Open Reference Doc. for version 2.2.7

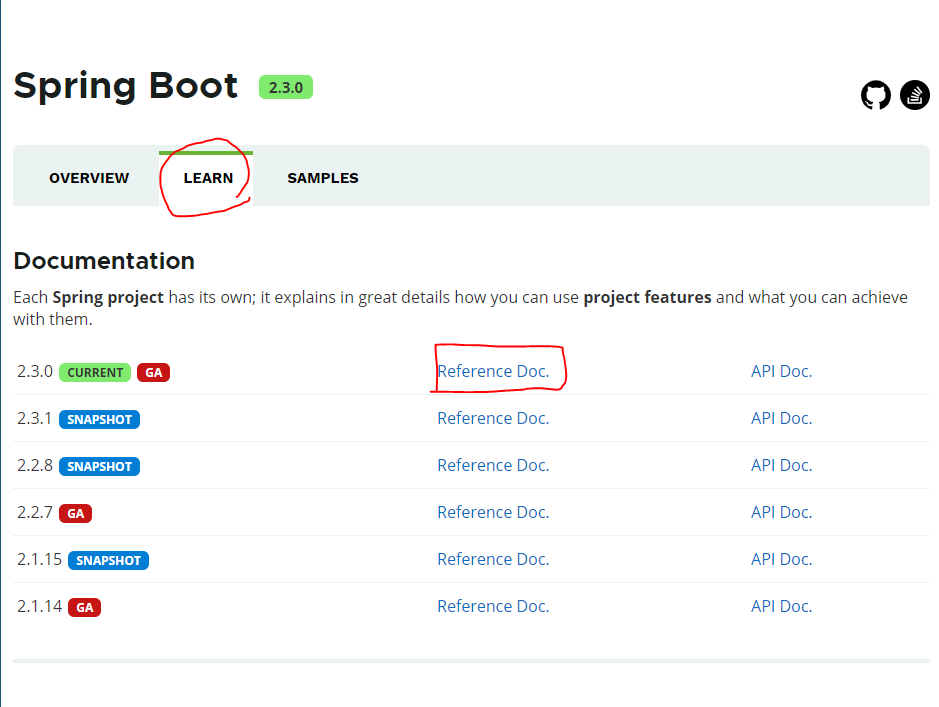(493, 512)
